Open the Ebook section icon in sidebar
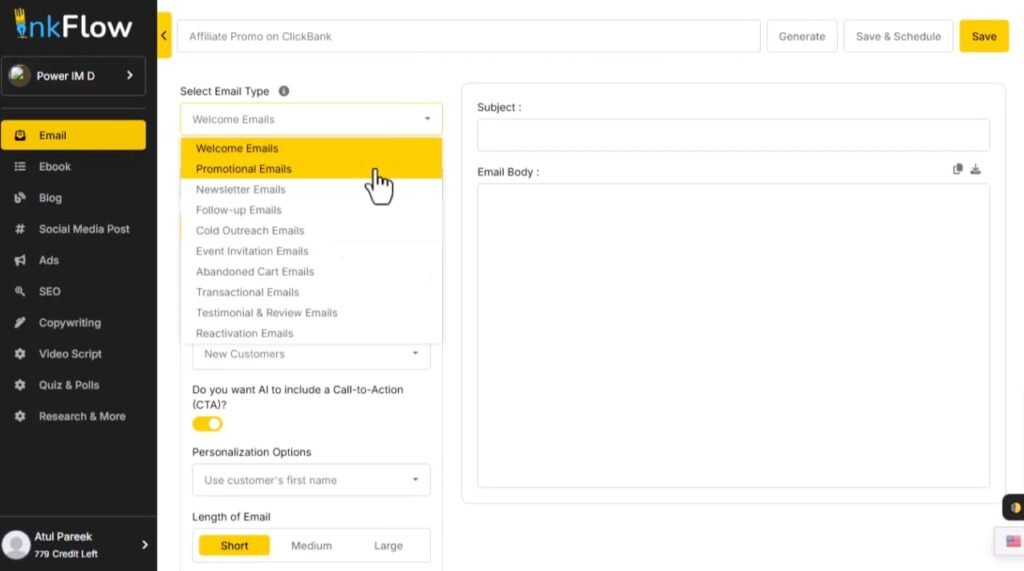This screenshot has height=571, width=1024. click(20, 167)
